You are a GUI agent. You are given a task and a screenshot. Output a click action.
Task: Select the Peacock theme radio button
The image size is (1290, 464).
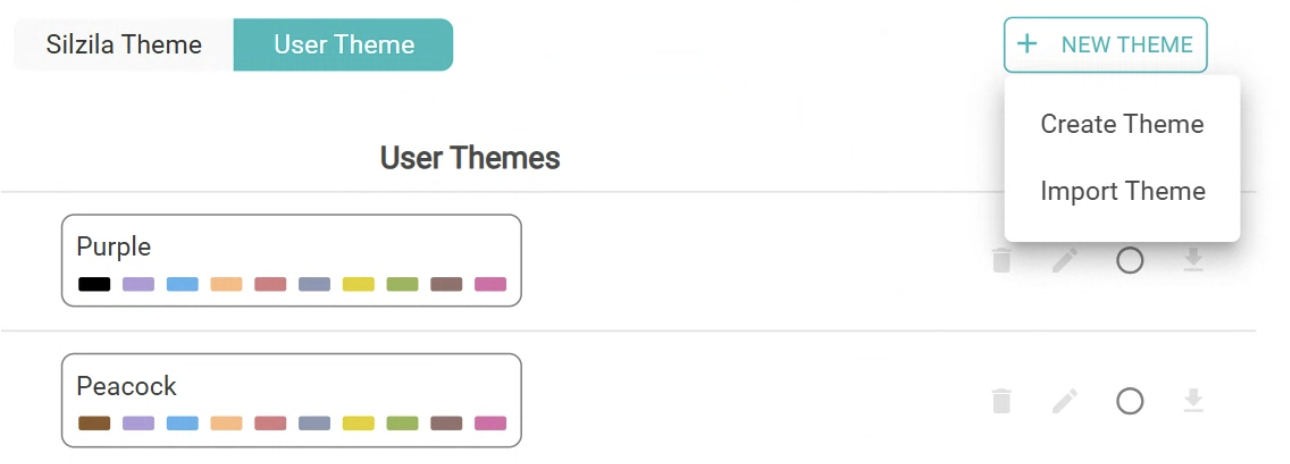[x=1129, y=401]
